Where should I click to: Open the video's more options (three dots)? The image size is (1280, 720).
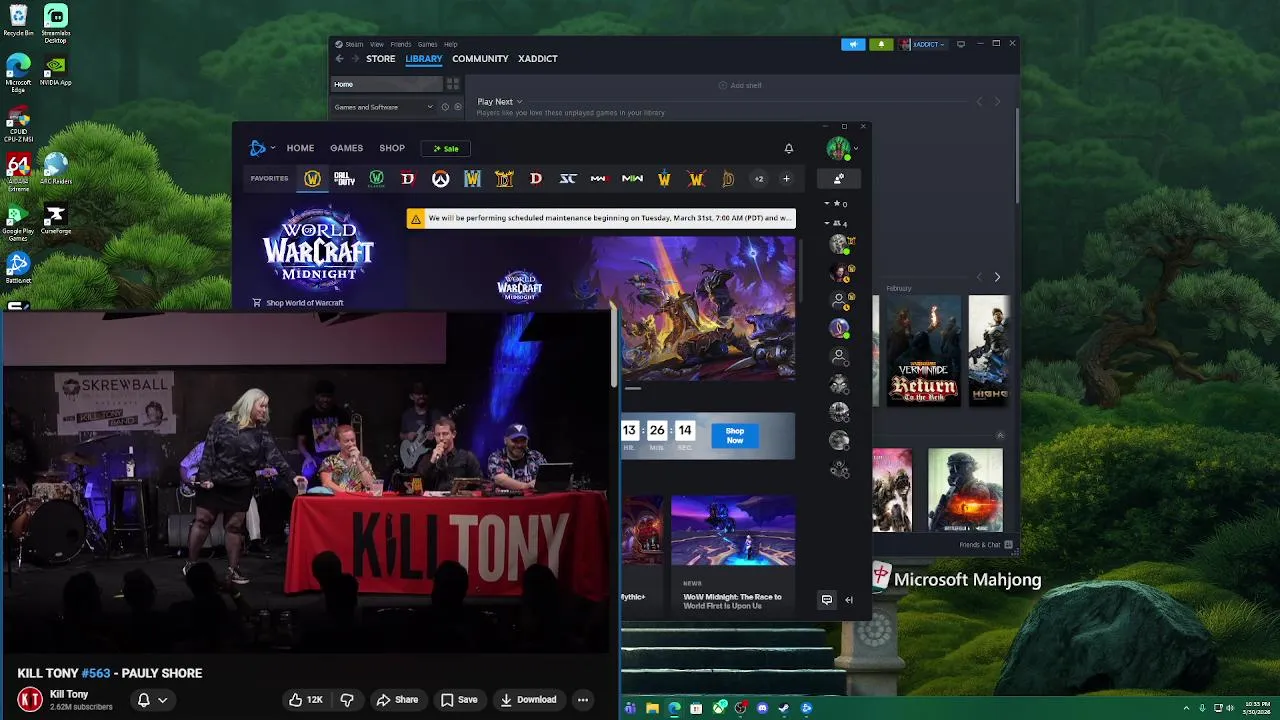[x=583, y=700]
